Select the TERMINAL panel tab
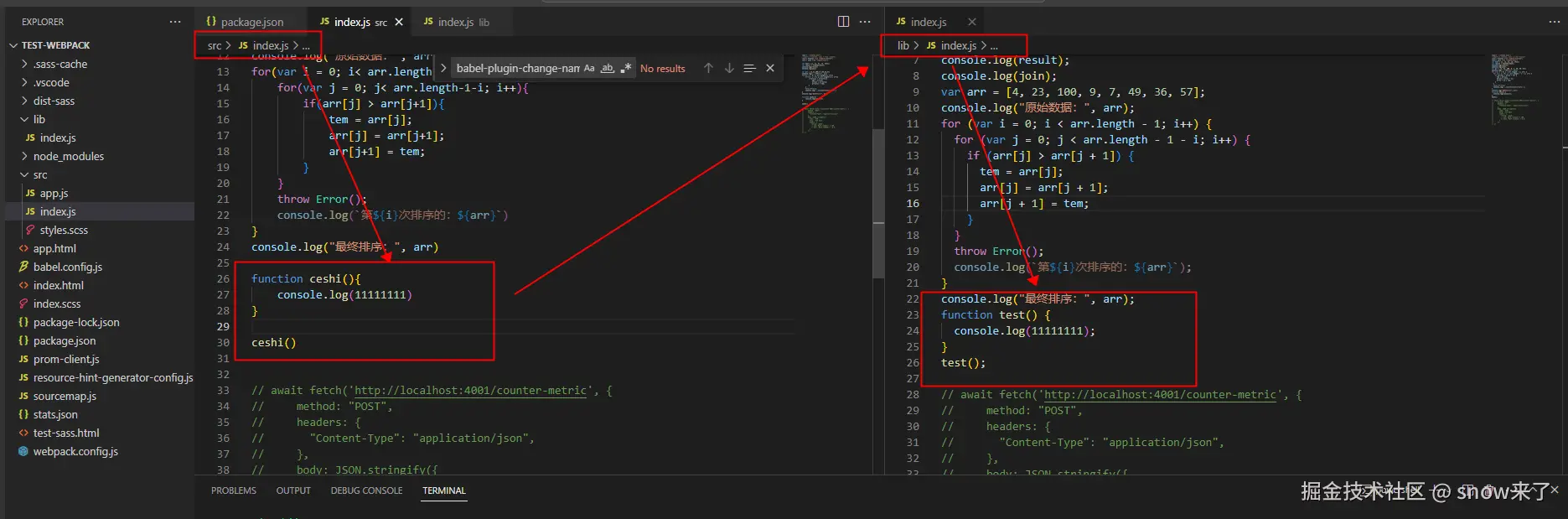1568x519 pixels. click(x=444, y=490)
